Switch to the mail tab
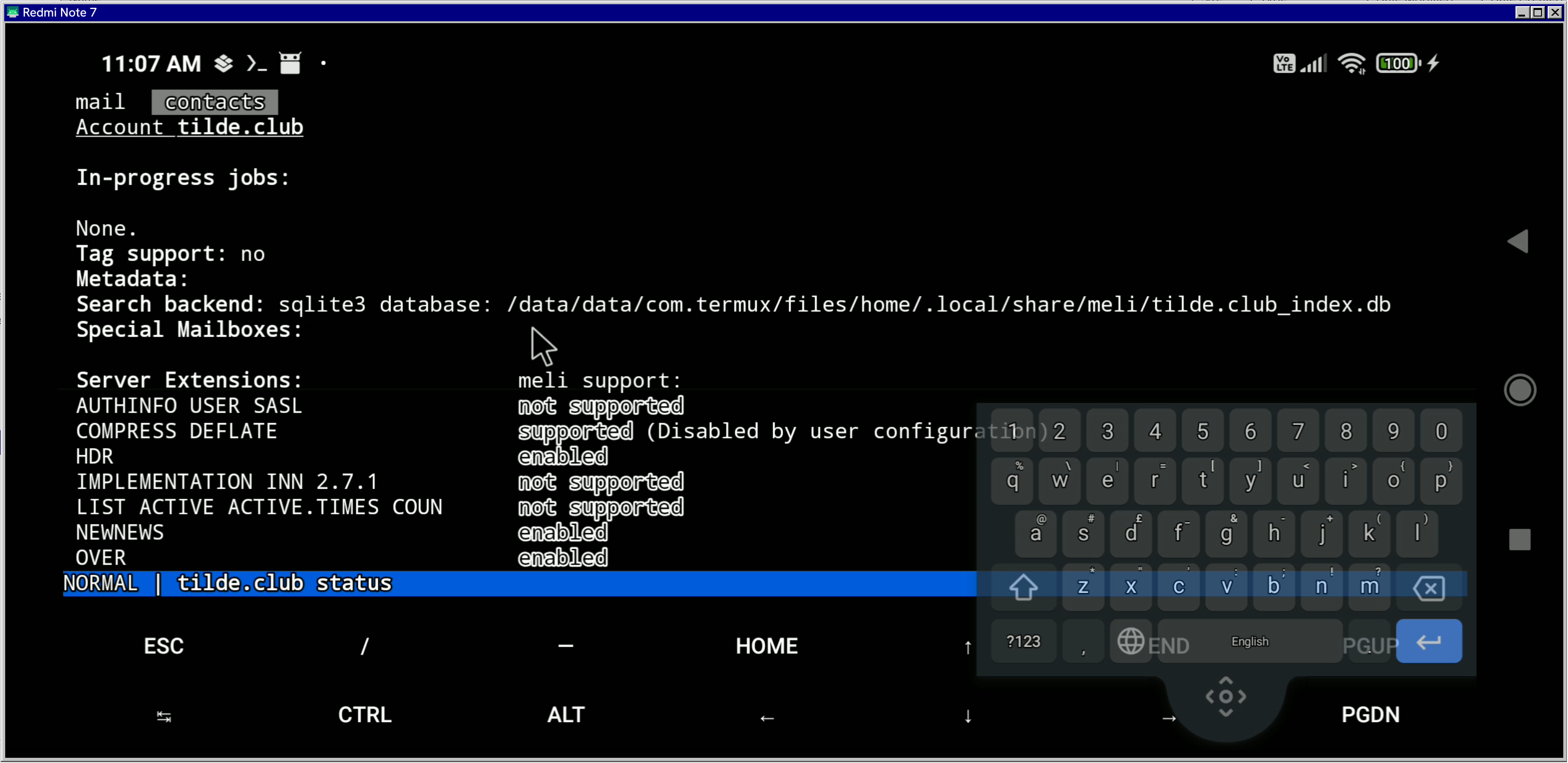This screenshot has height=763, width=1568. tap(100, 102)
